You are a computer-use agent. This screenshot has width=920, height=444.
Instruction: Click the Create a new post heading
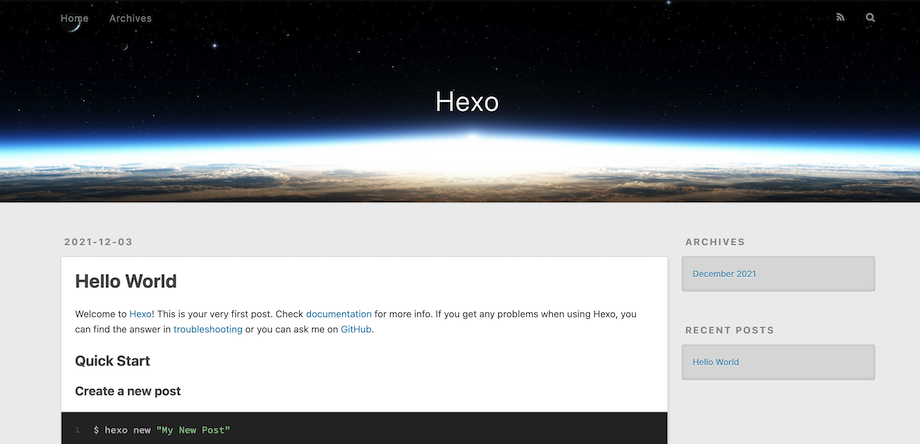127,391
